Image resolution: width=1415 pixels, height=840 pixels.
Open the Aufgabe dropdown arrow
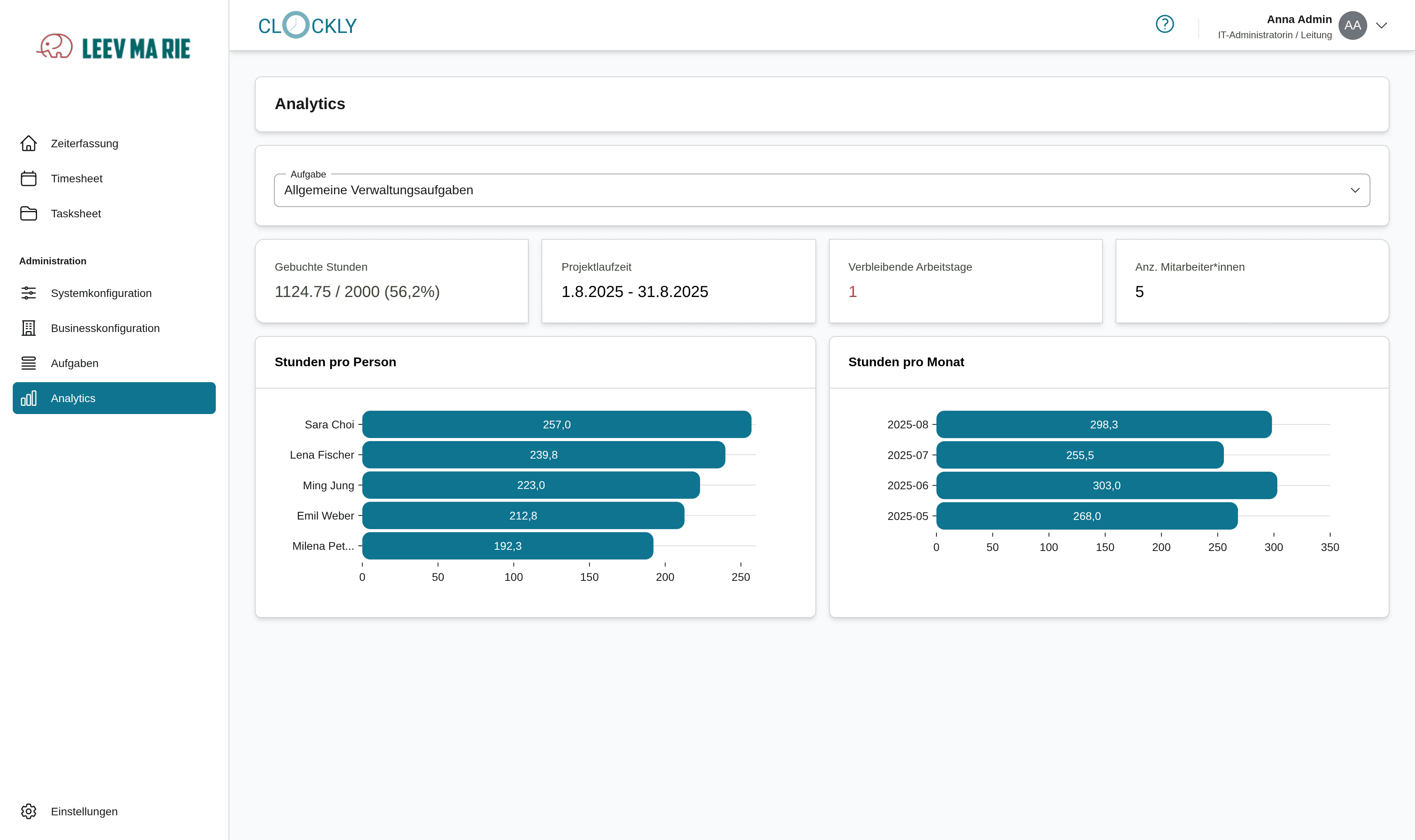1354,190
